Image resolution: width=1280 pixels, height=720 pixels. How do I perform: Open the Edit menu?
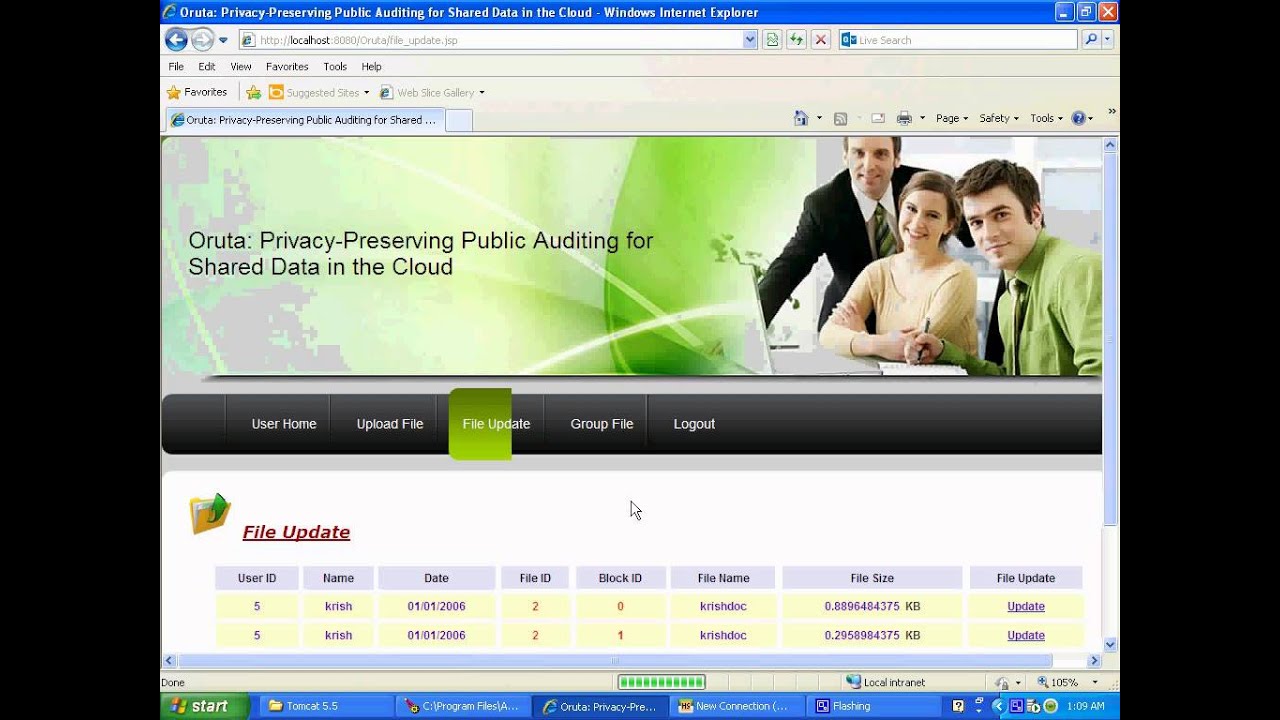207,66
